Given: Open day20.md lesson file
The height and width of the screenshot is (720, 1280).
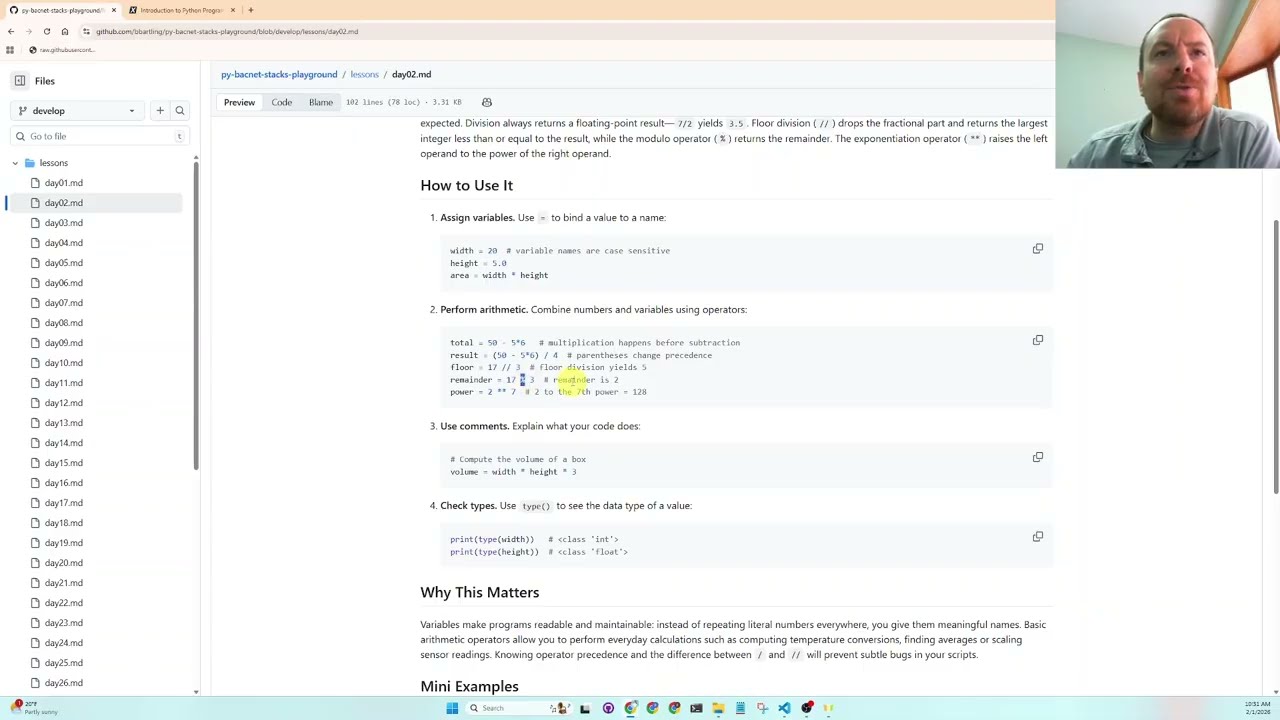Looking at the screenshot, I should click(x=63, y=563).
